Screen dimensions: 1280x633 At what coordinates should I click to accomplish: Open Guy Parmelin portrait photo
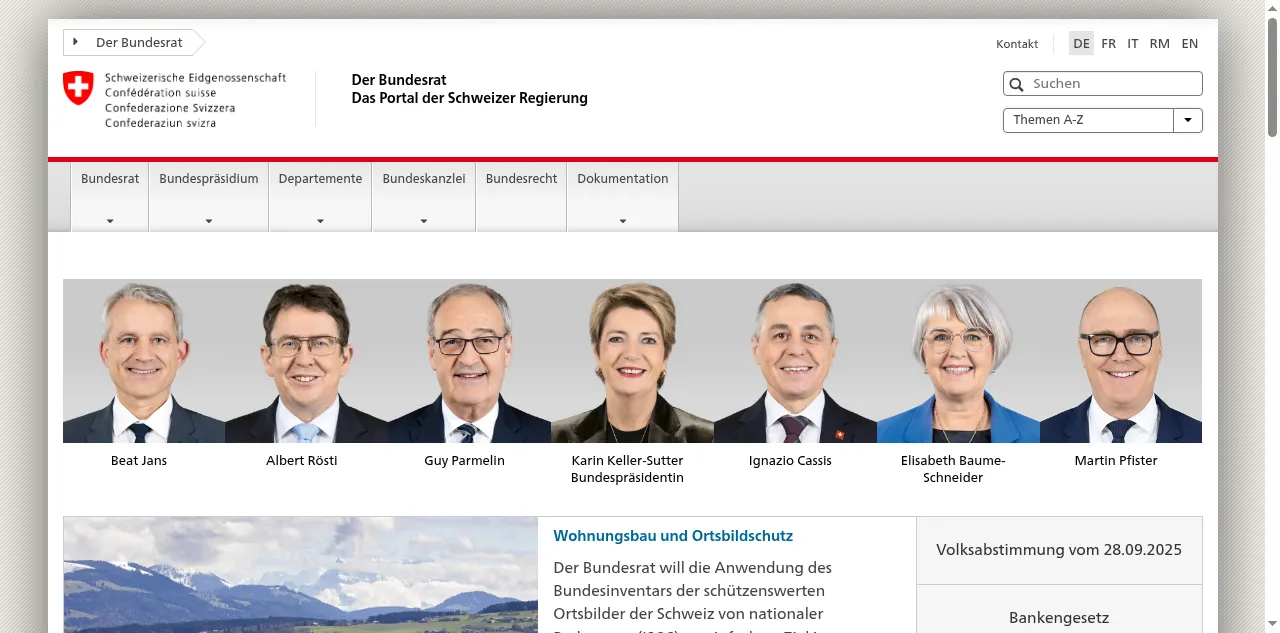(469, 361)
